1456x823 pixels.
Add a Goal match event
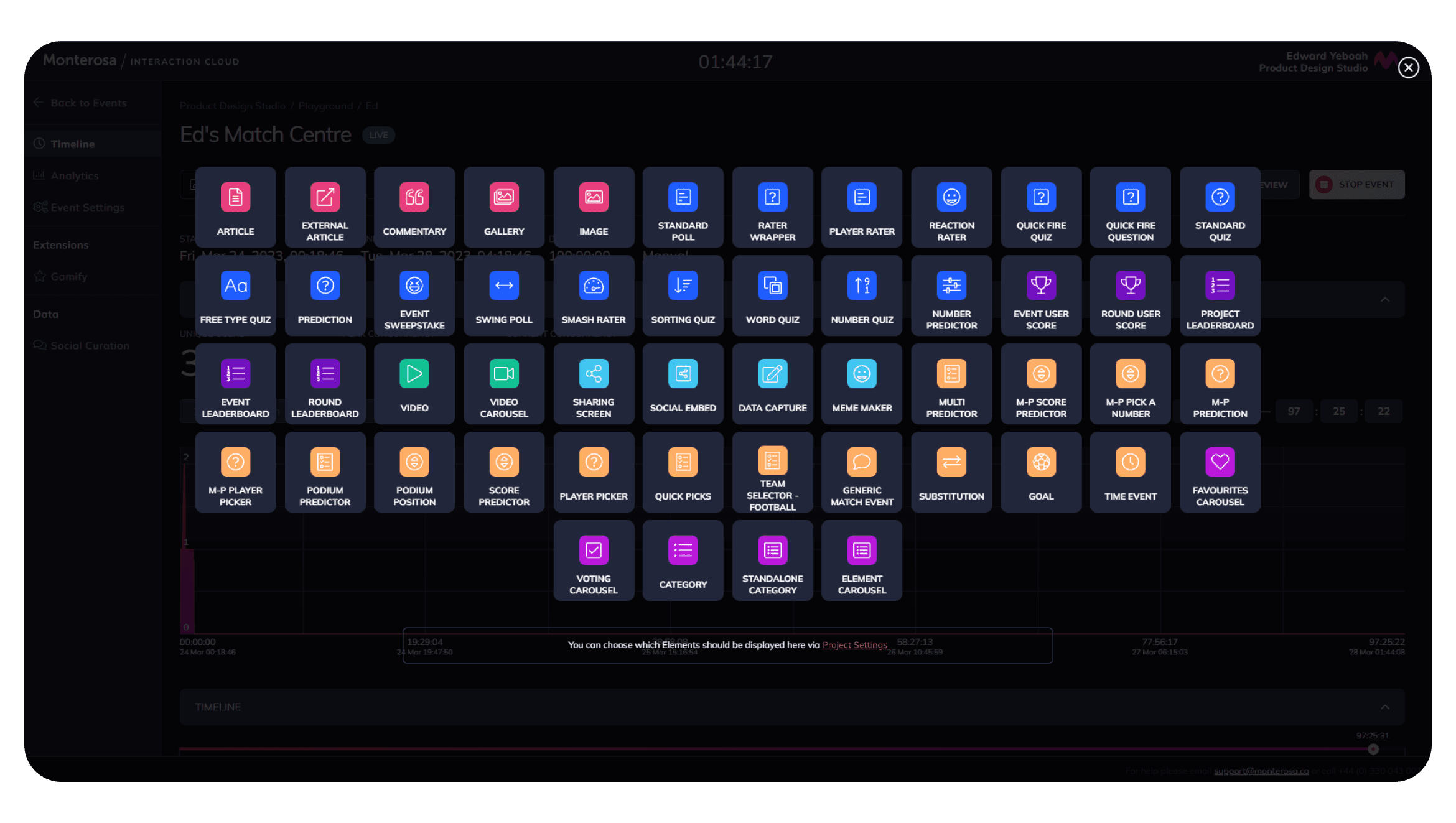click(x=1041, y=472)
